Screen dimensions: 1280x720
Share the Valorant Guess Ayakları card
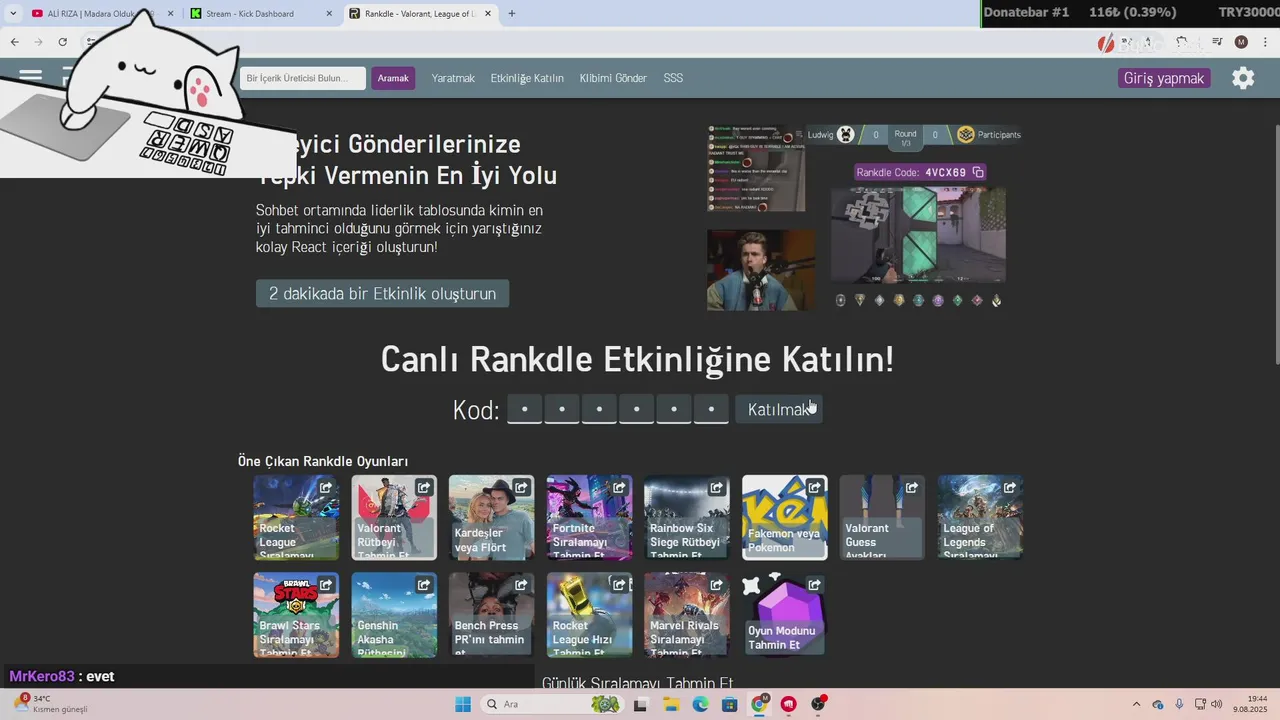click(x=912, y=488)
